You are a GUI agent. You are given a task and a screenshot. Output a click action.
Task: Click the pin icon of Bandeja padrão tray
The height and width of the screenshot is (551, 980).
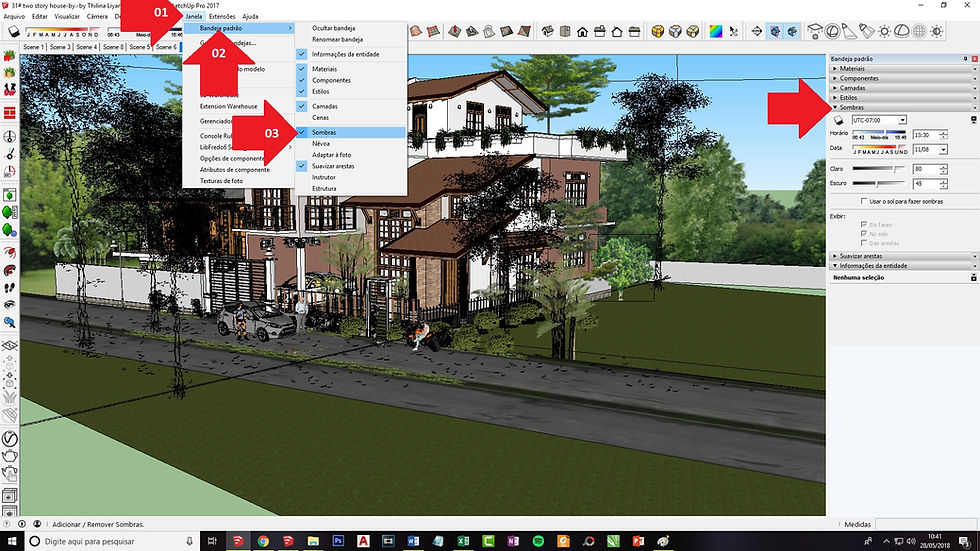(966, 59)
